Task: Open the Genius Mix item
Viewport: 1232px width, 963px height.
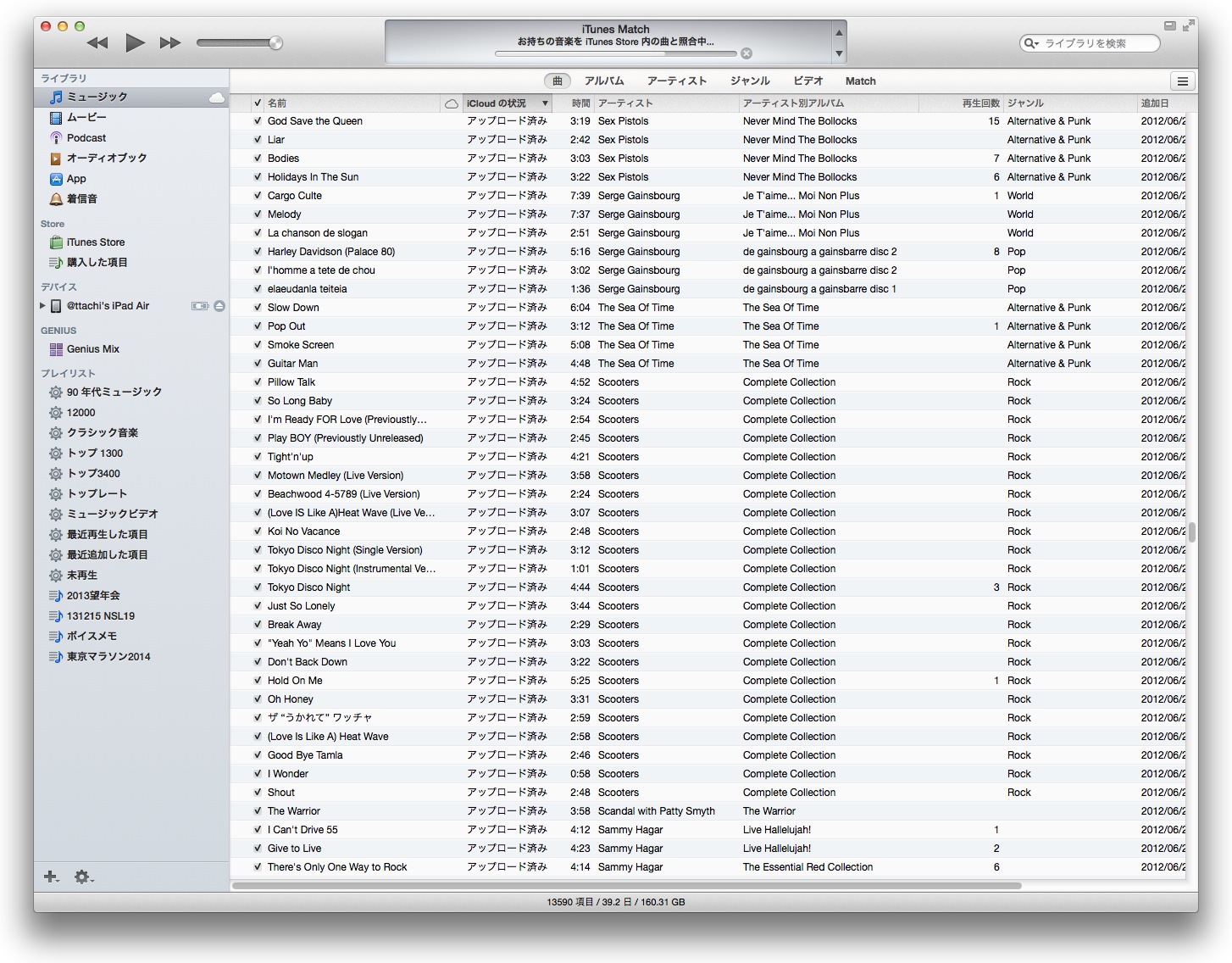Action: click(92, 349)
